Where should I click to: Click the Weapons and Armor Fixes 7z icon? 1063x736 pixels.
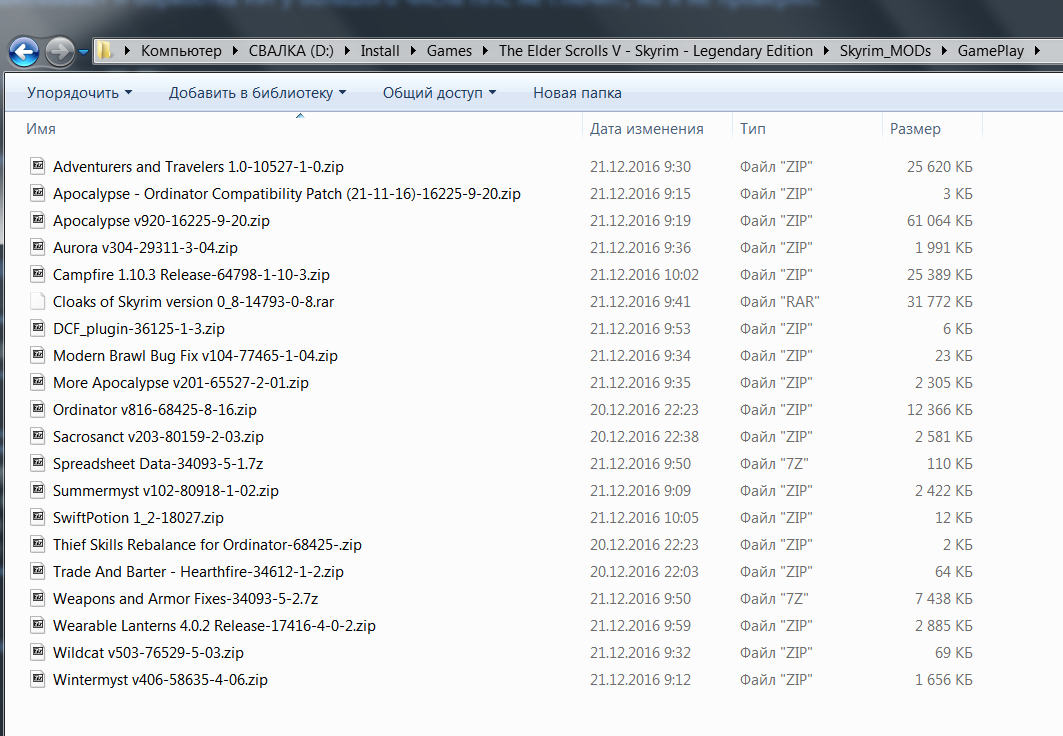(x=38, y=598)
